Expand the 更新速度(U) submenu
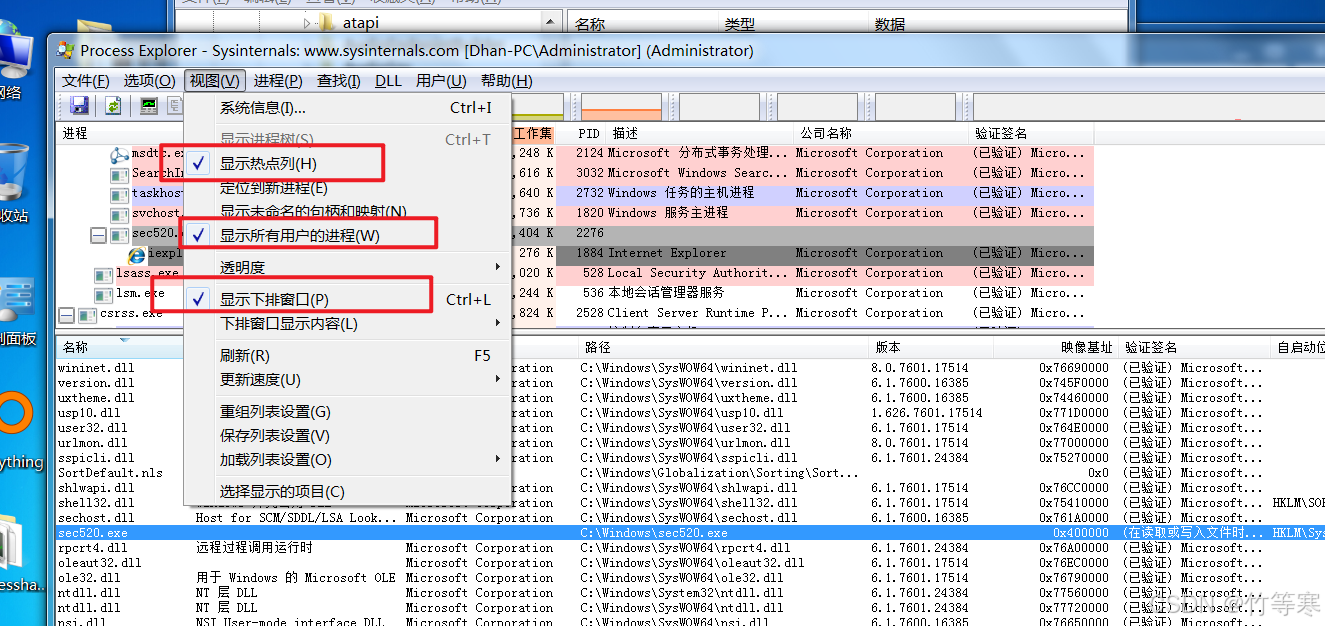 pyautogui.click(x=348, y=379)
